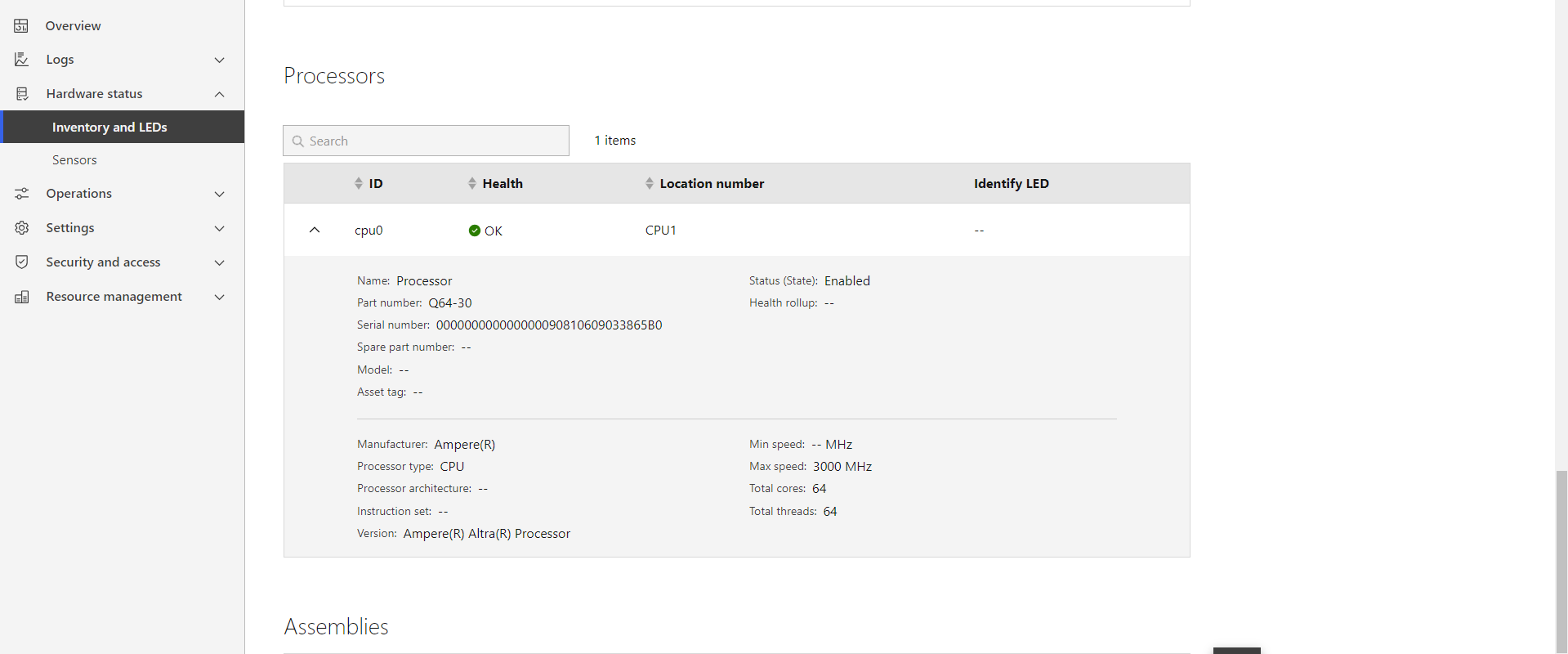Click the page vertical scrollbar thumb
The height and width of the screenshot is (654, 1568).
coord(1561,562)
